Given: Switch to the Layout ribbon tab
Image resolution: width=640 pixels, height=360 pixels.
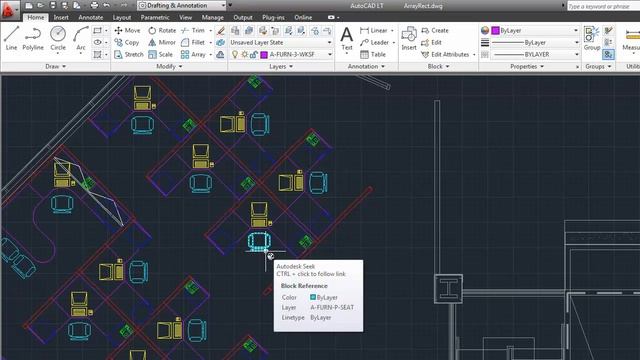Looking at the screenshot, I should 122,18.
